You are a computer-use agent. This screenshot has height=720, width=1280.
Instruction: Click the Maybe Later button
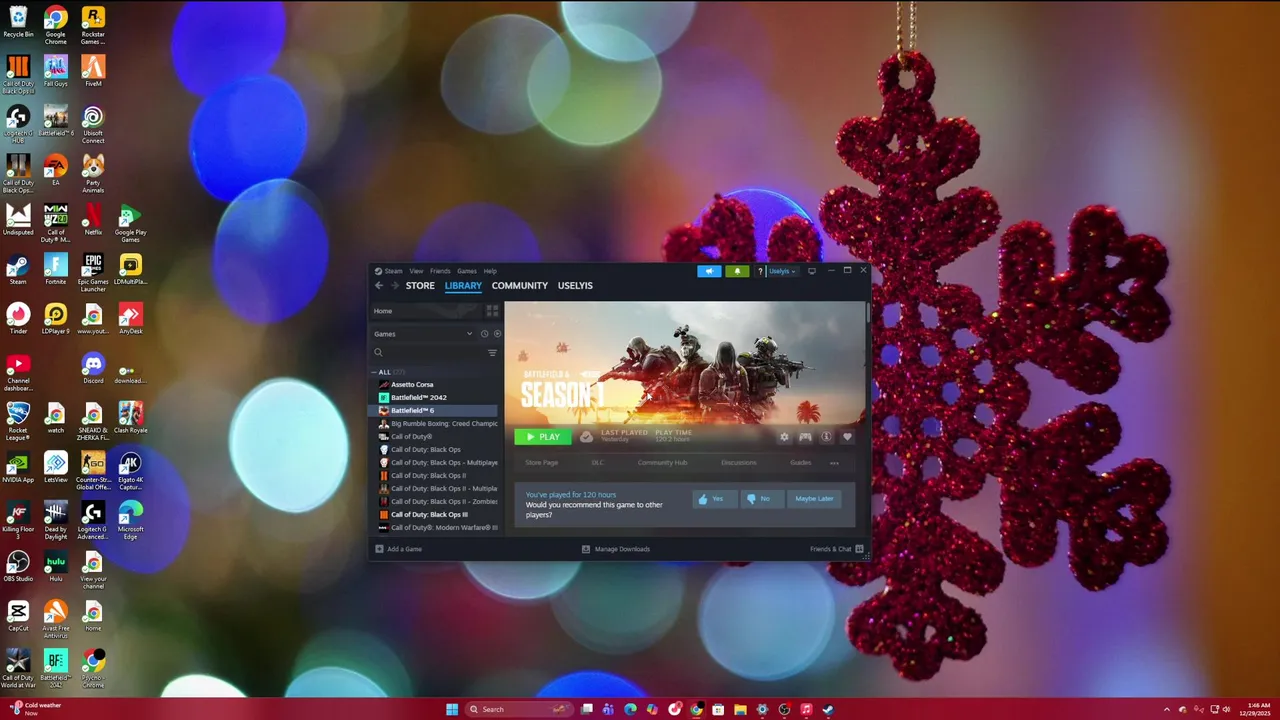point(814,498)
